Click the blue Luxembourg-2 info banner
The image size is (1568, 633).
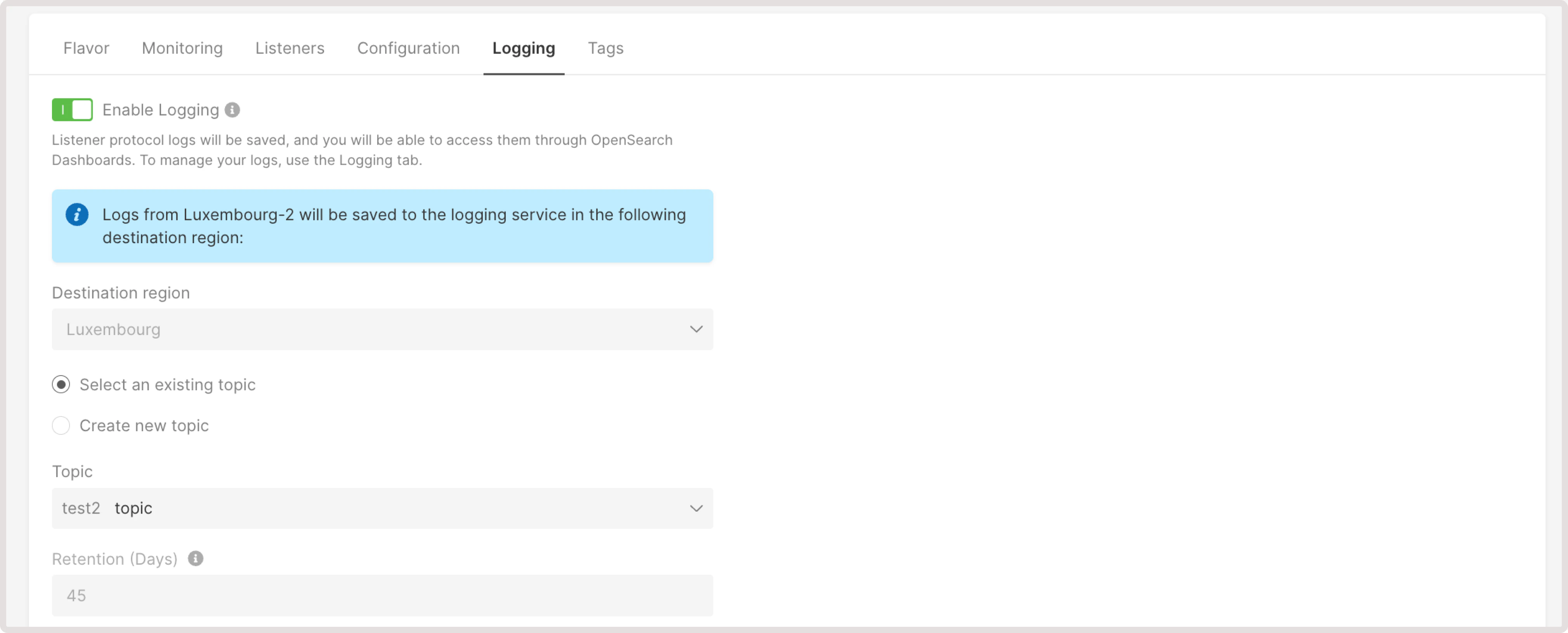(x=382, y=226)
